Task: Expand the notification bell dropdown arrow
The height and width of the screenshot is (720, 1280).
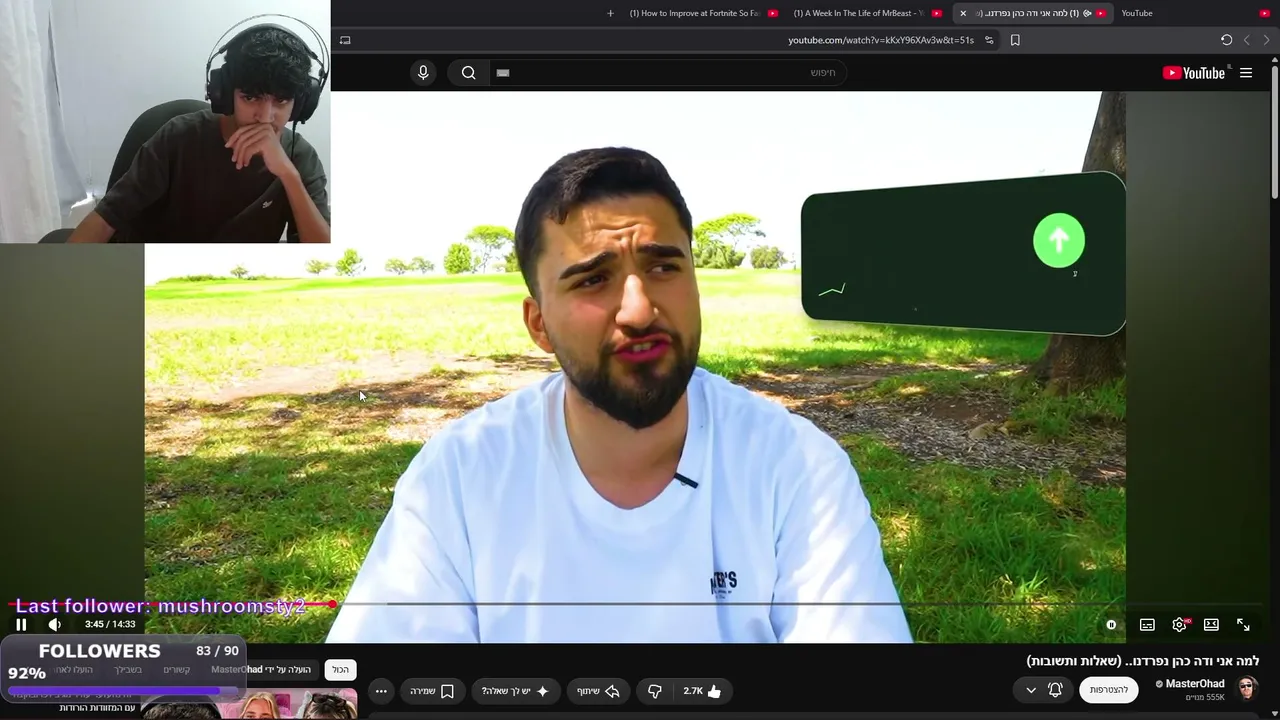Action: tap(1031, 690)
